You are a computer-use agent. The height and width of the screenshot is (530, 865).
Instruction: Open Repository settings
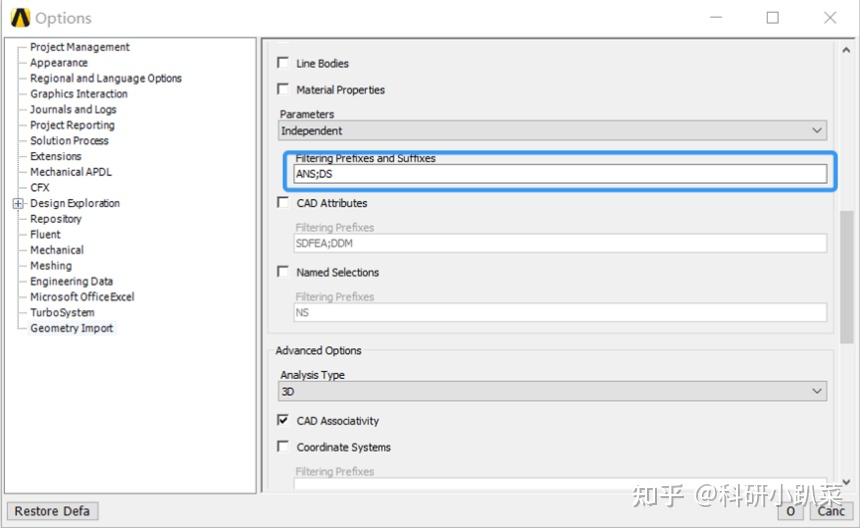(x=56, y=219)
